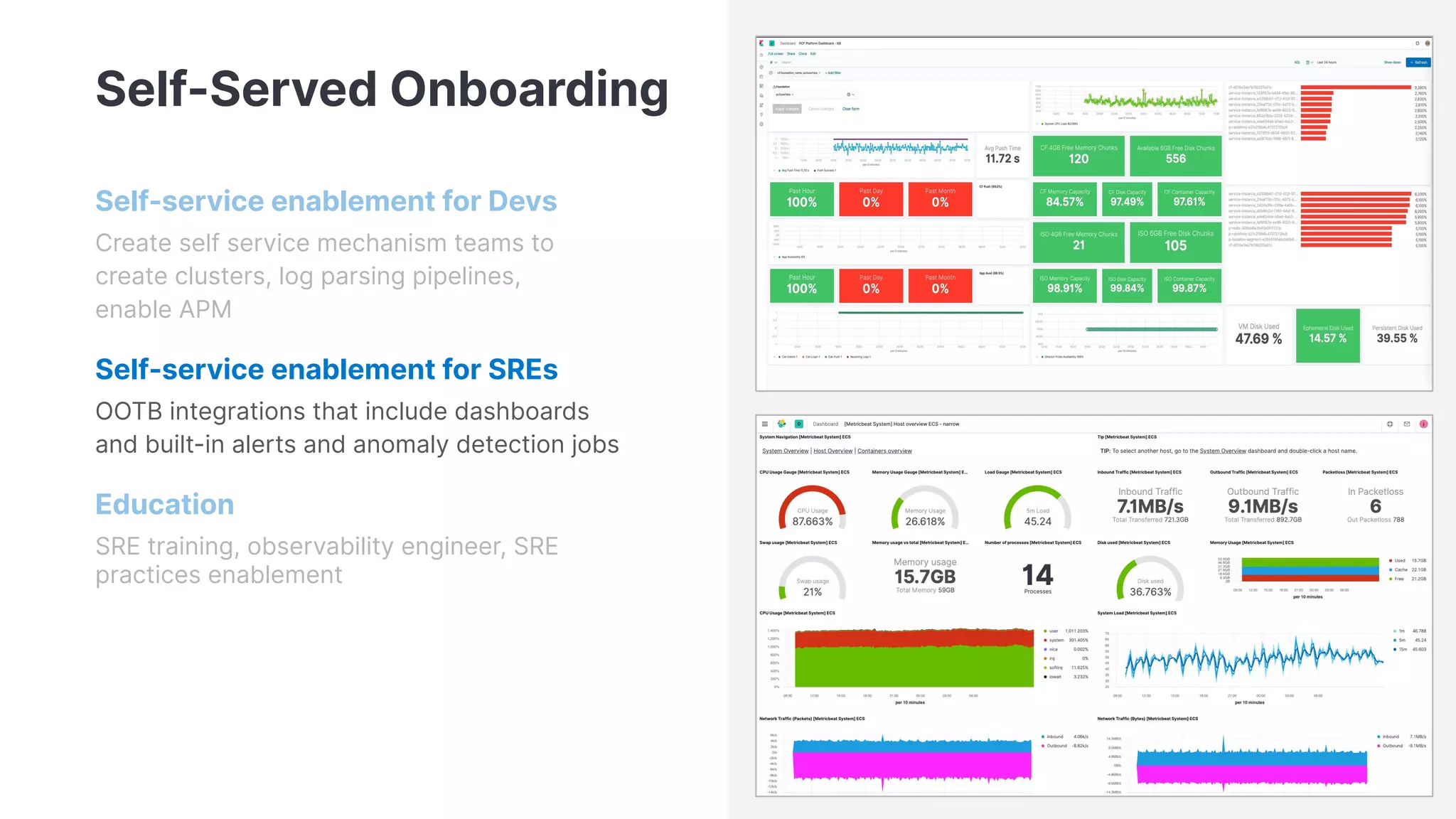
Task: Click the foundation_name filter pill
Action: pyautogui.click(x=798, y=73)
